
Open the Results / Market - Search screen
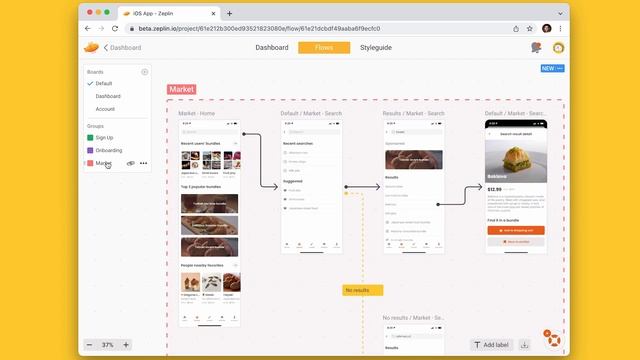click(x=414, y=187)
